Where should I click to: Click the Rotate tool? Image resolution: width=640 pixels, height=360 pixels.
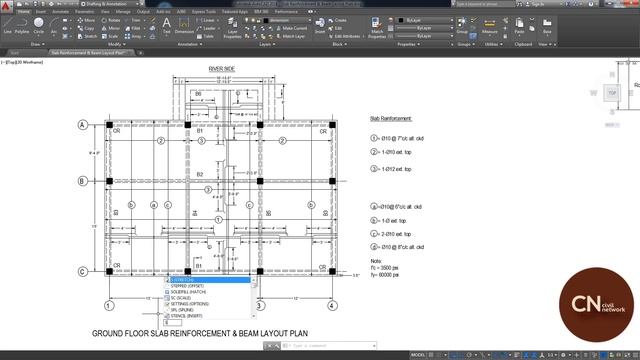111,20
